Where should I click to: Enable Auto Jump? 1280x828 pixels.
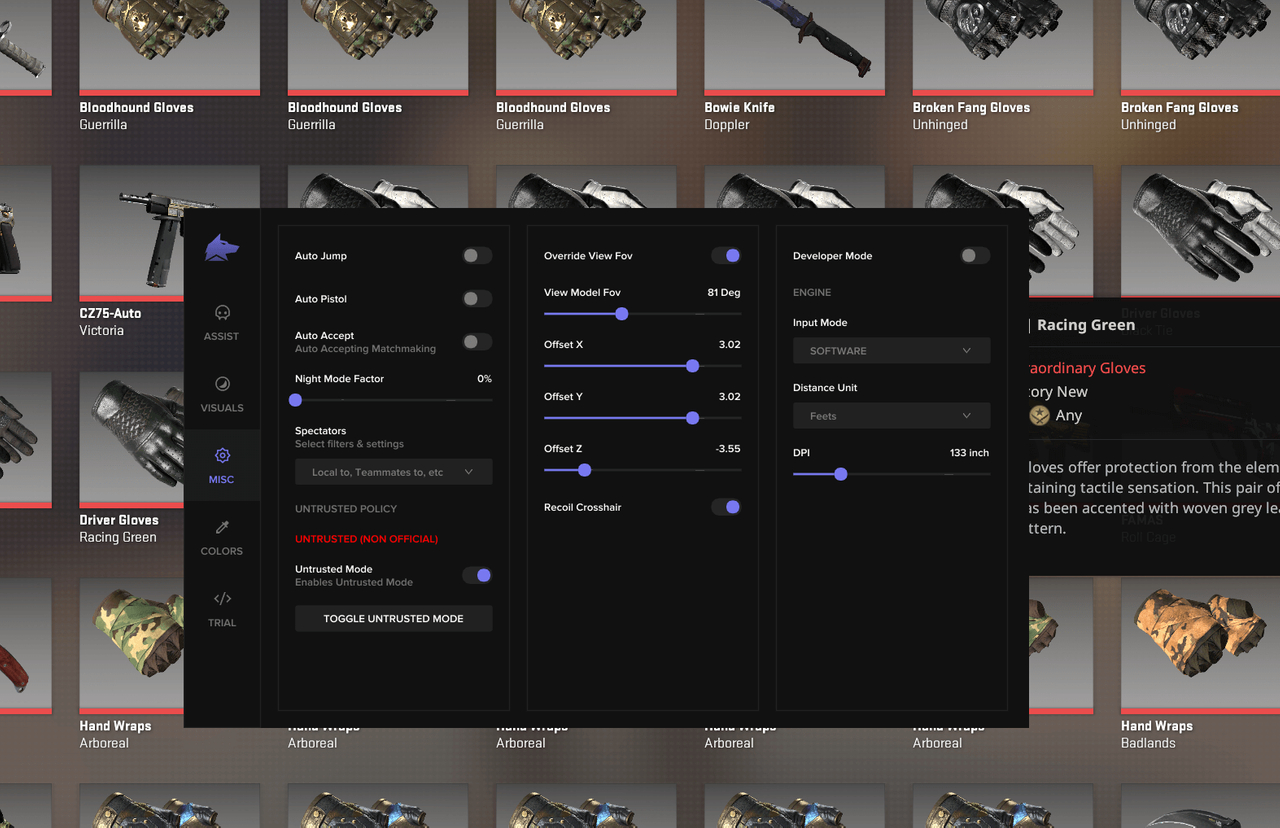(476, 255)
